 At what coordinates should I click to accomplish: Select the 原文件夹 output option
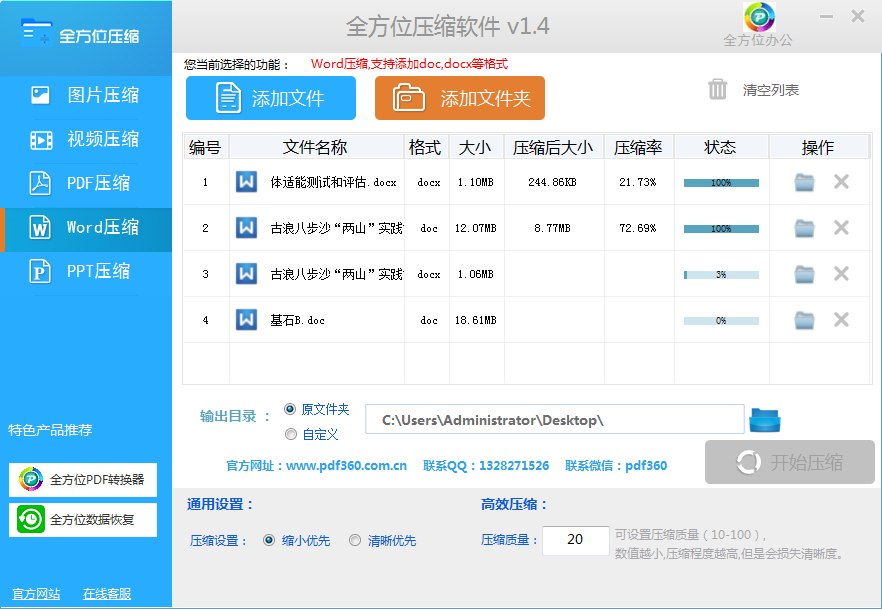[x=290, y=410]
